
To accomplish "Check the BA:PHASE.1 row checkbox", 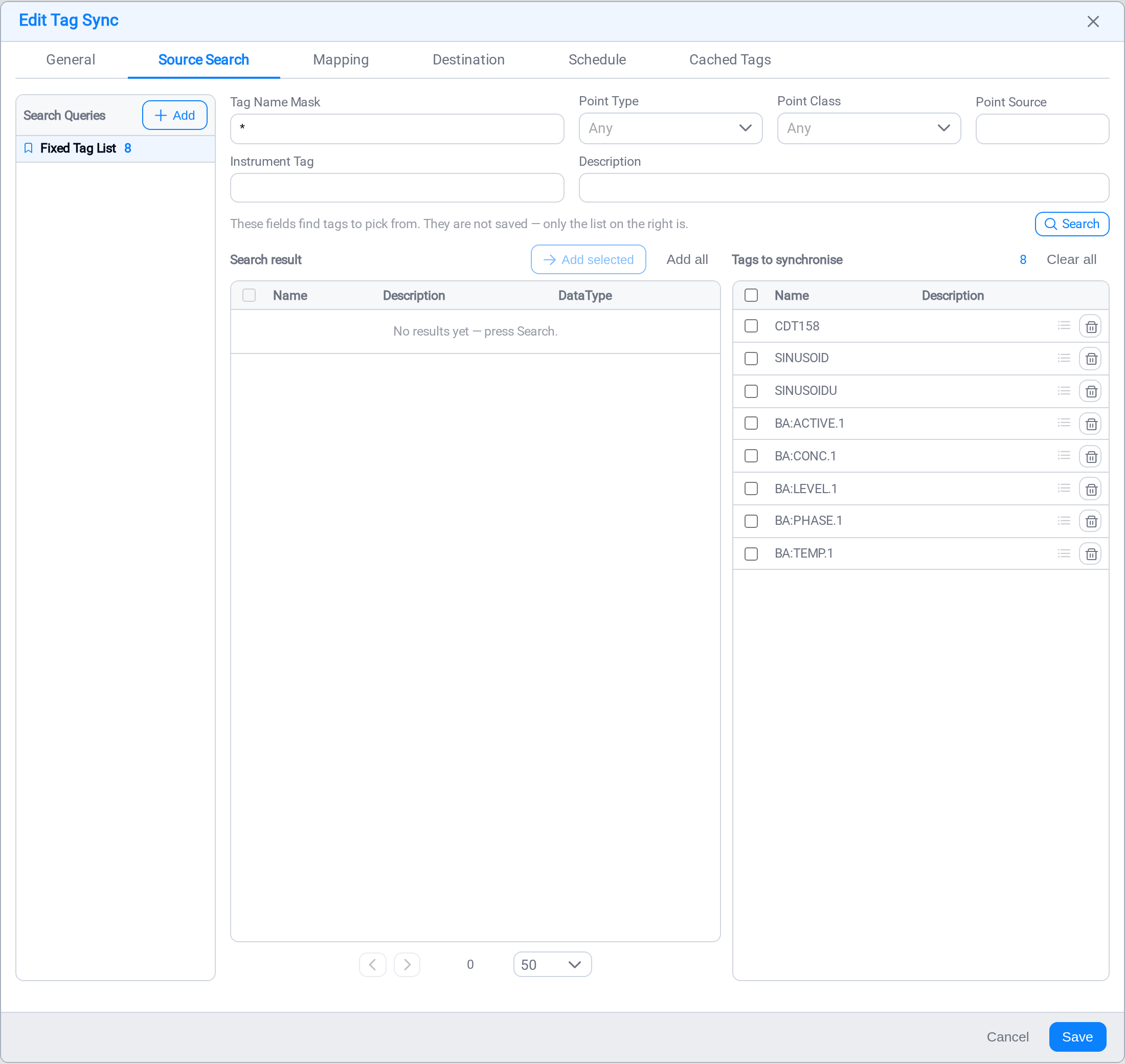I will (751, 521).
